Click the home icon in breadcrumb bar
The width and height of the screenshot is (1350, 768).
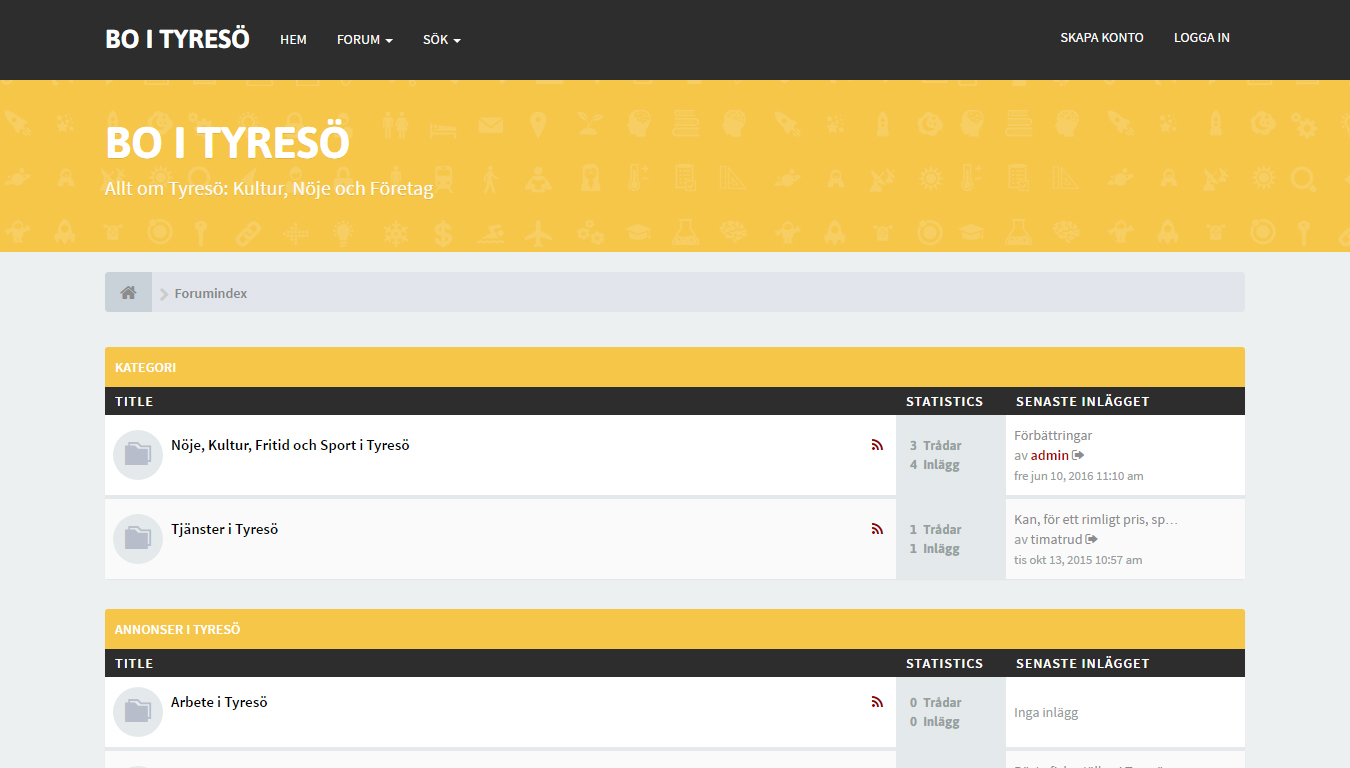tap(128, 293)
